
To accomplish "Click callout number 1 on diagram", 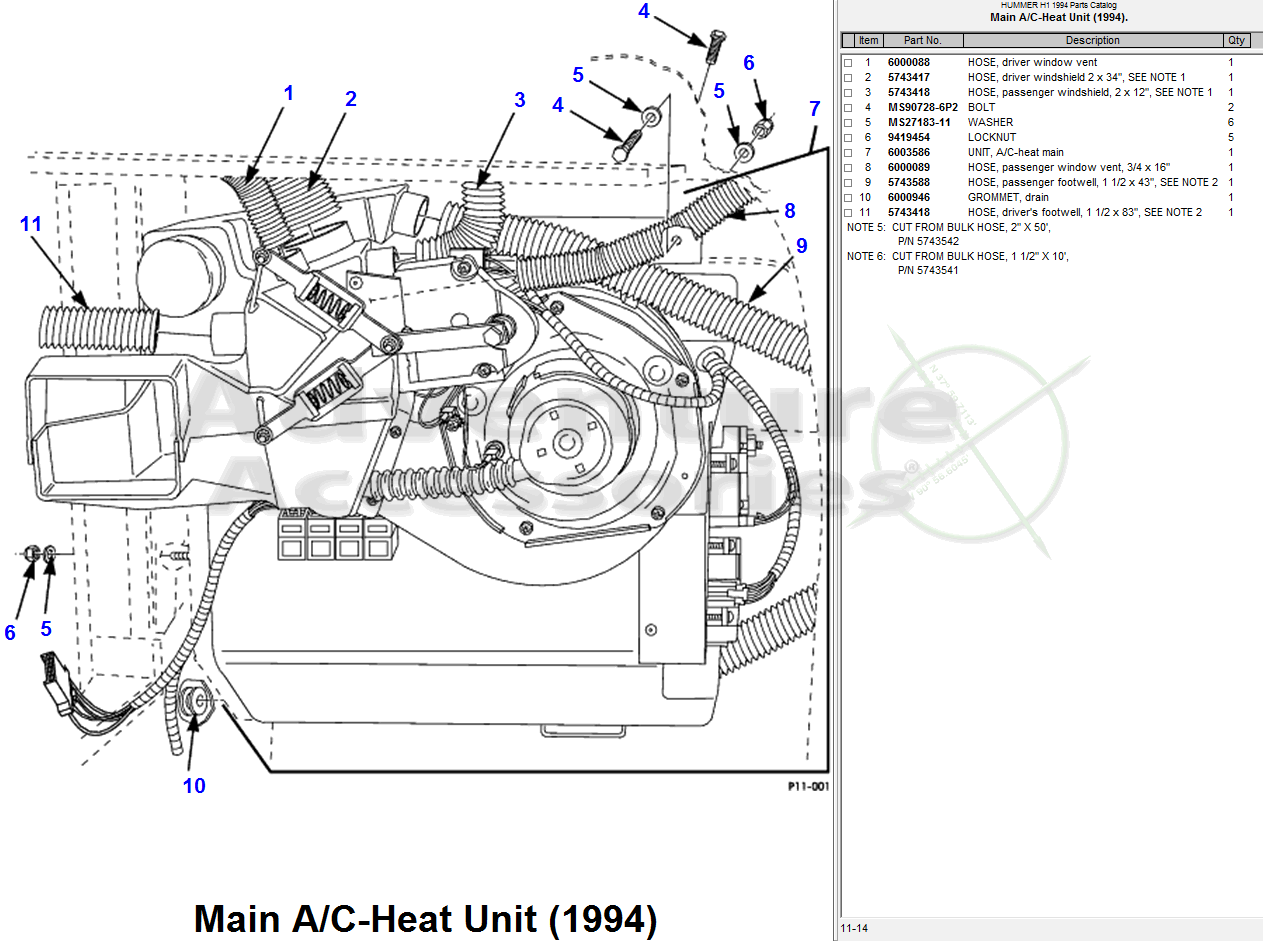I will (289, 93).
